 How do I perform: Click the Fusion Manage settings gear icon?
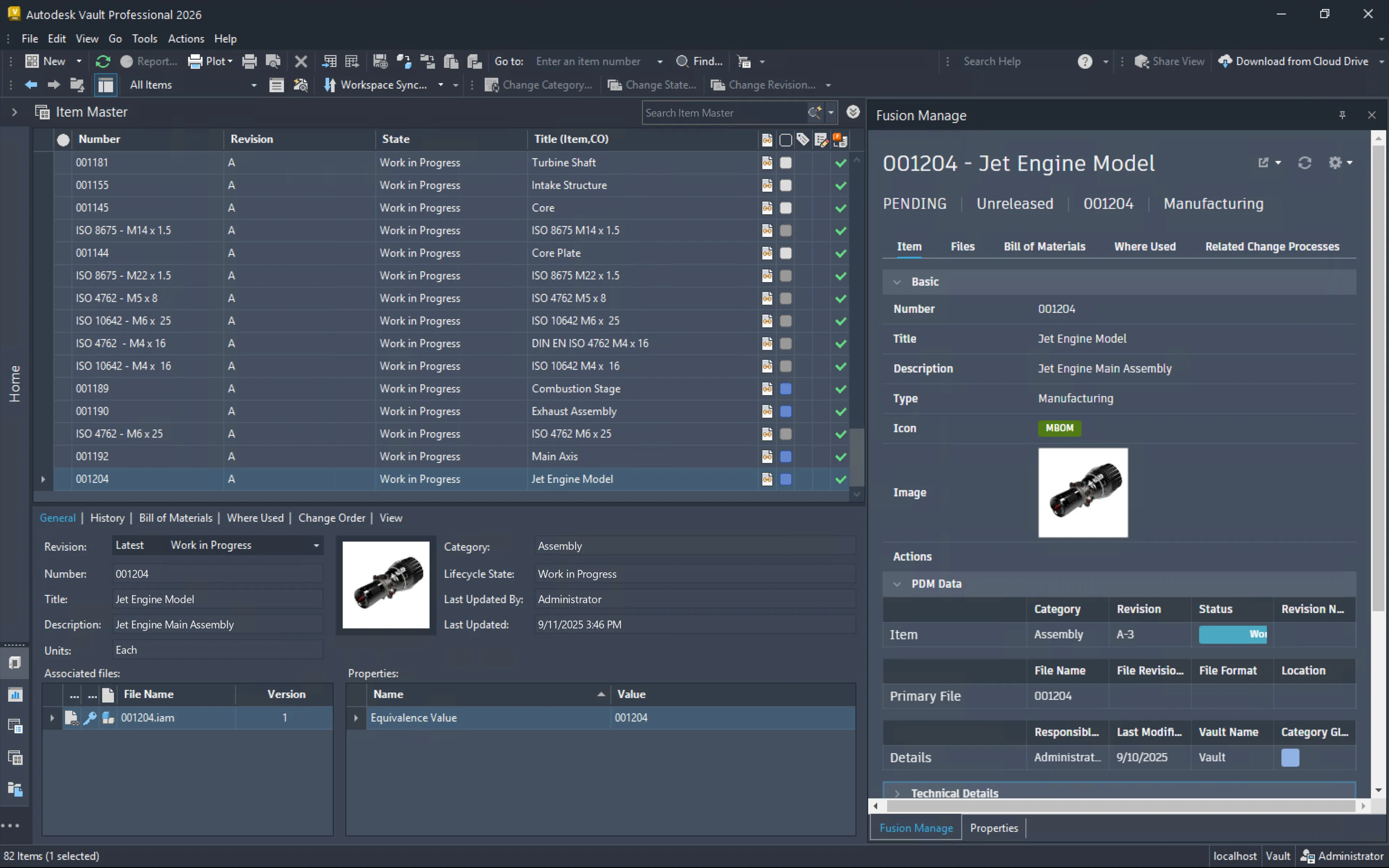[1335, 163]
